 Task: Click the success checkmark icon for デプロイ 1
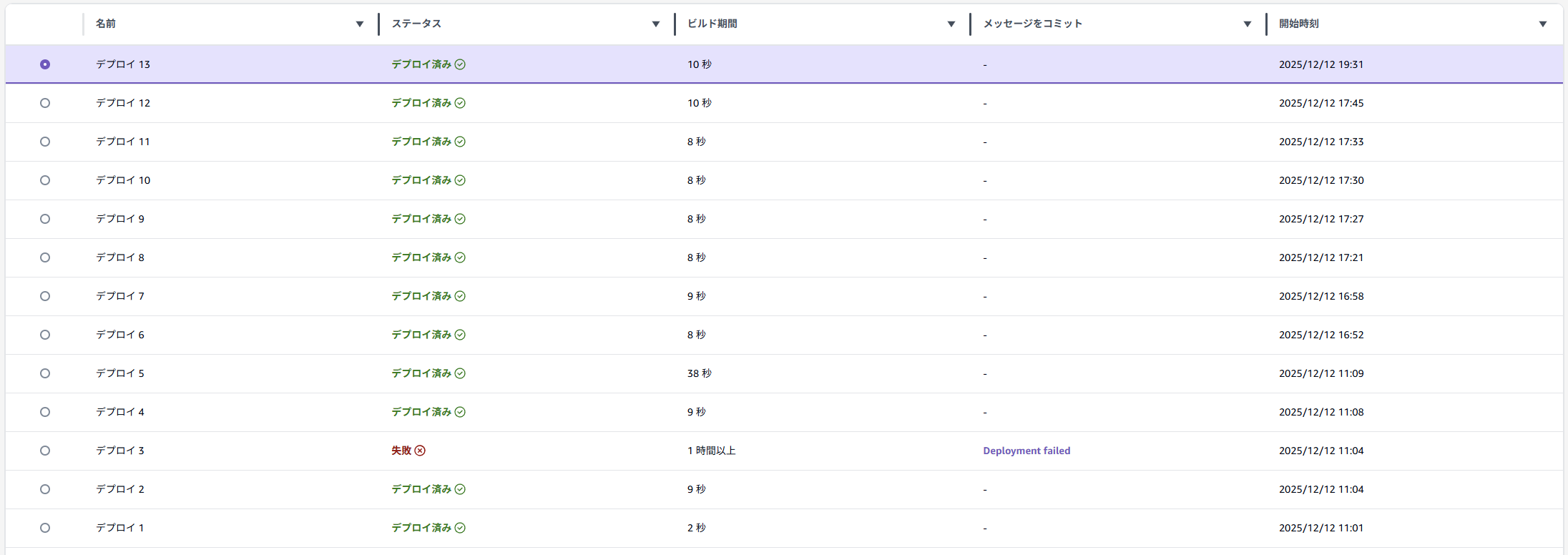click(x=460, y=528)
